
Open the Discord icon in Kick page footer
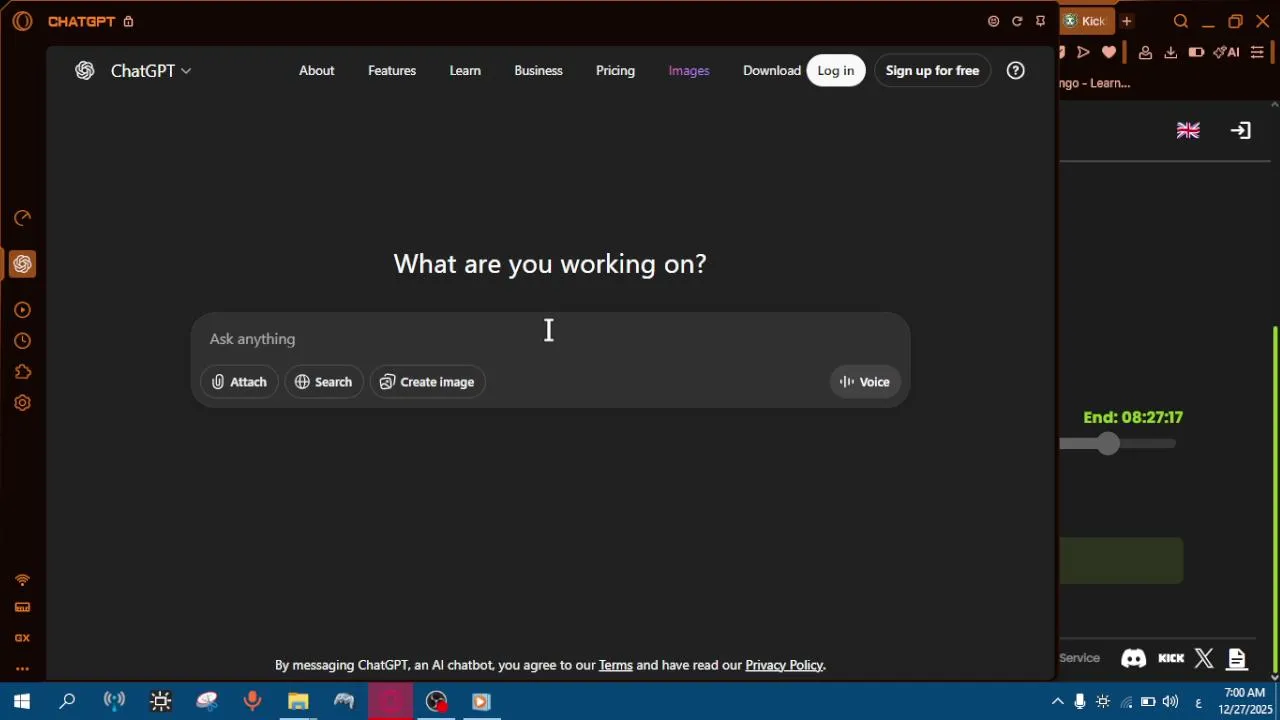tap(1133, 658)
